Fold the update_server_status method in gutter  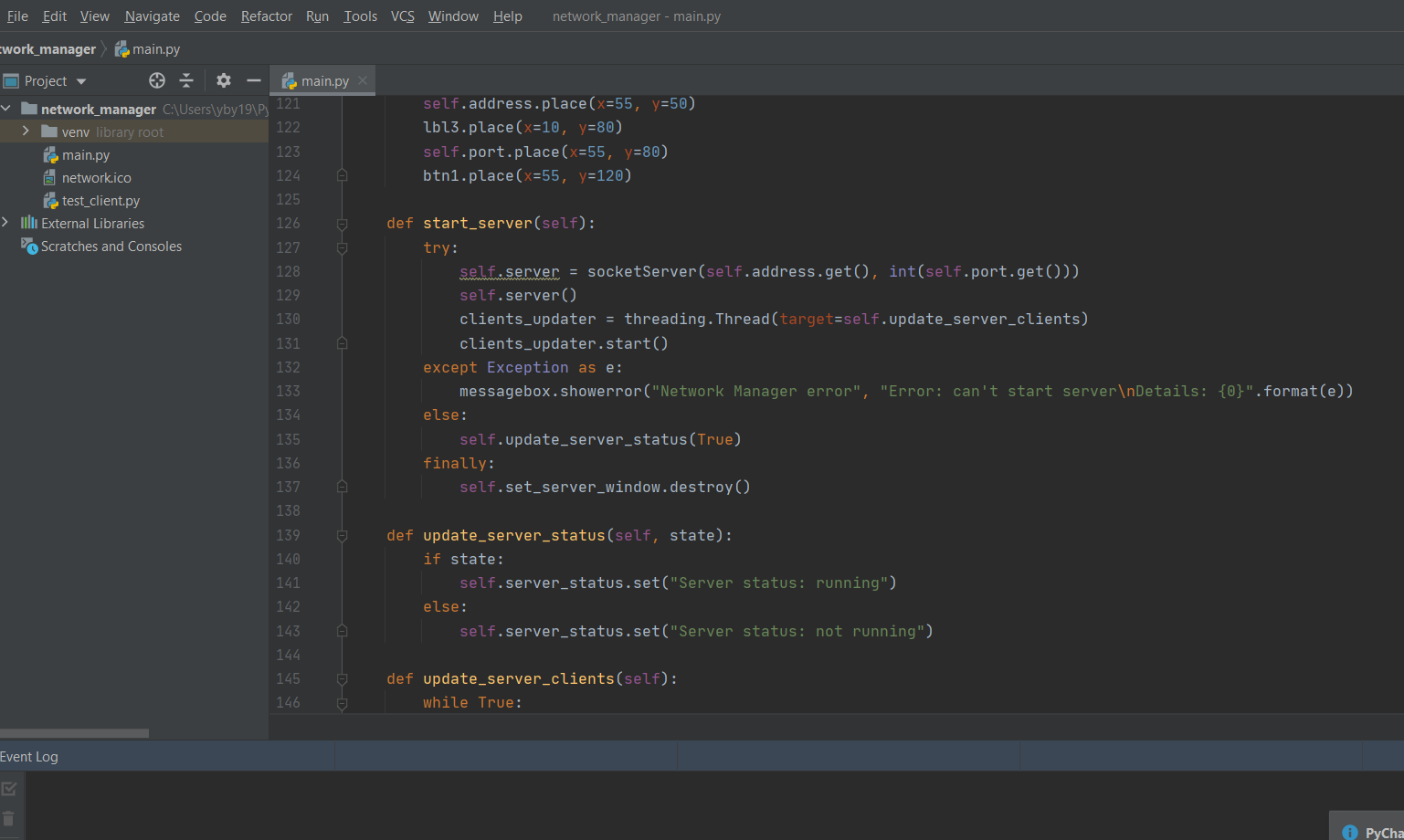pyautogui.click(x=342, y=536)
